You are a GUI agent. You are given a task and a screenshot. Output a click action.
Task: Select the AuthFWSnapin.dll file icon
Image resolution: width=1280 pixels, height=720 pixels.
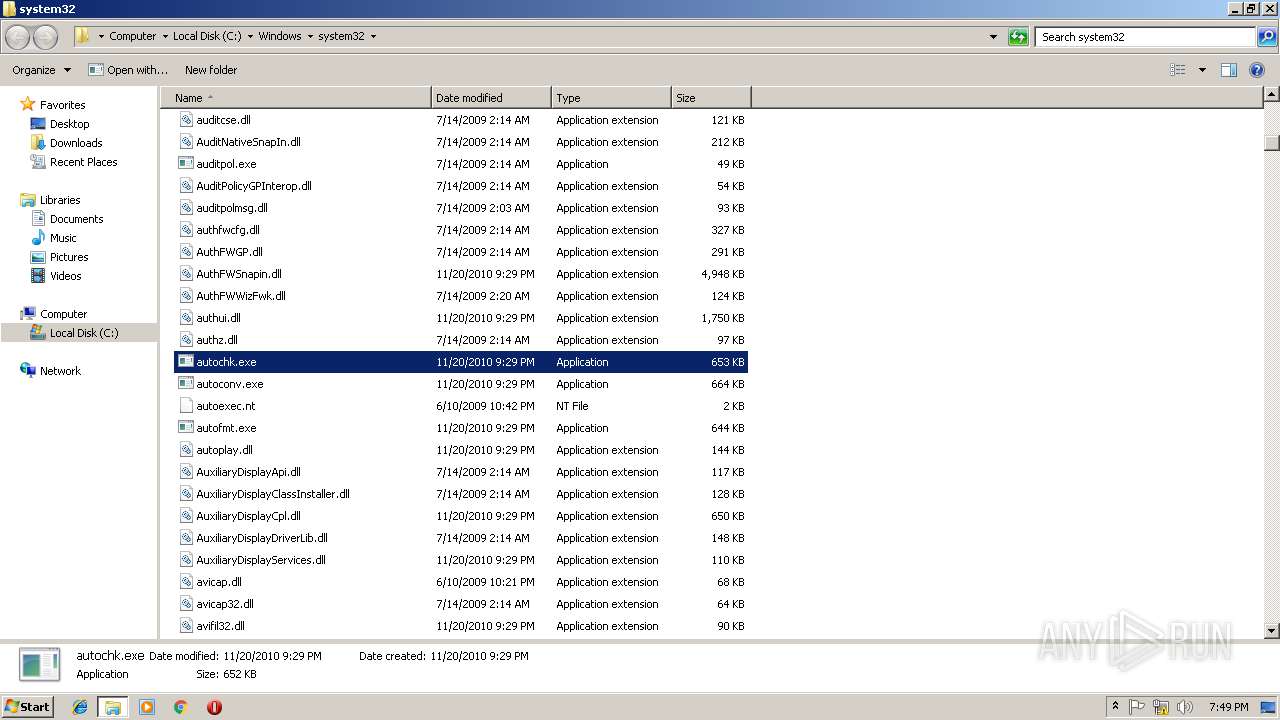point(186,274)
